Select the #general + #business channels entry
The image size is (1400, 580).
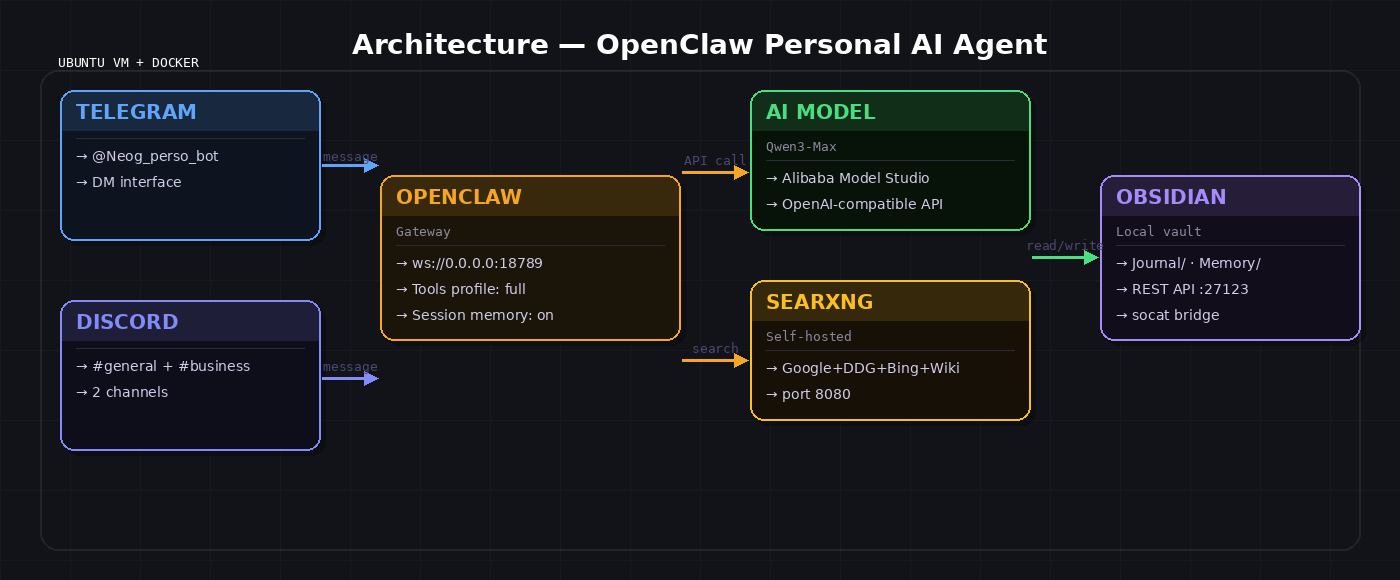164,366
